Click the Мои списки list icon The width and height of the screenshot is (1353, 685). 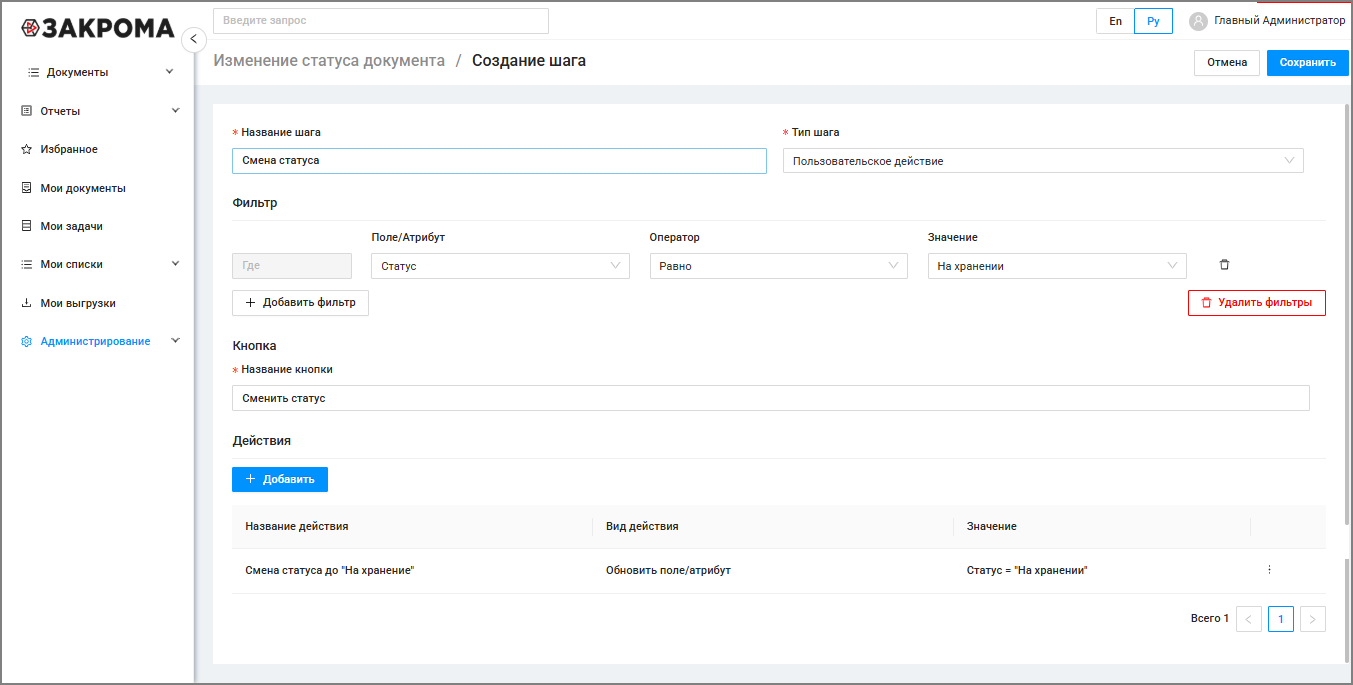(x=27, y=264)
